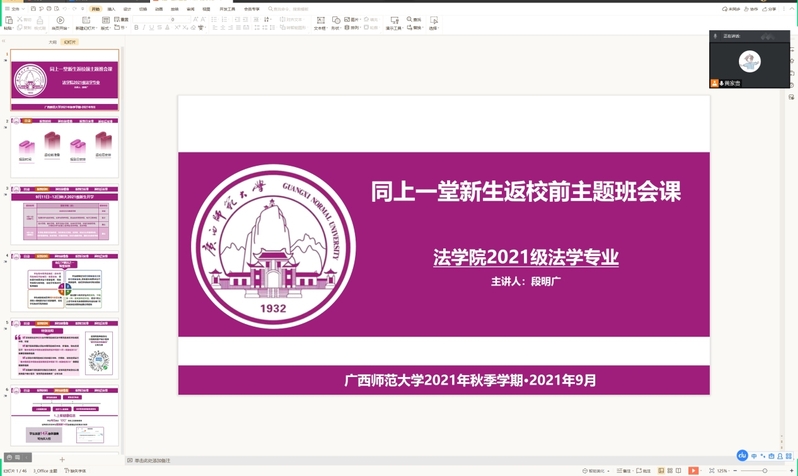Switch to the Home ribbon tab
This screenshot has width=798, height=476.
(x=95, y=9)
